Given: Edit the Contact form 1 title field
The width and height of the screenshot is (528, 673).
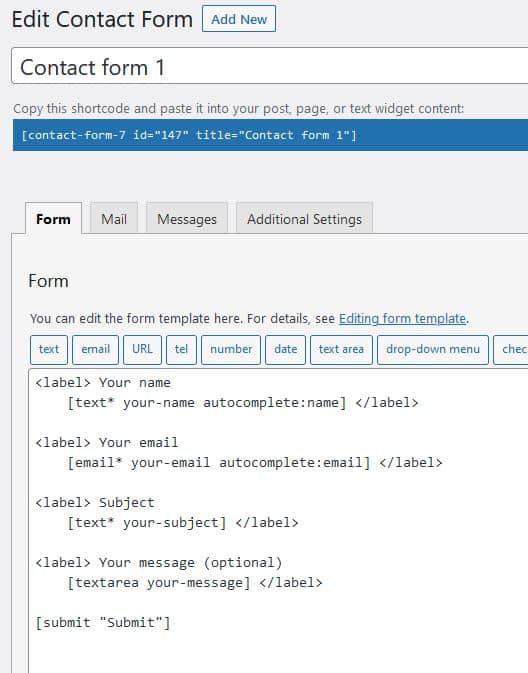Looking at the screenshot, I should pos(270,67).
